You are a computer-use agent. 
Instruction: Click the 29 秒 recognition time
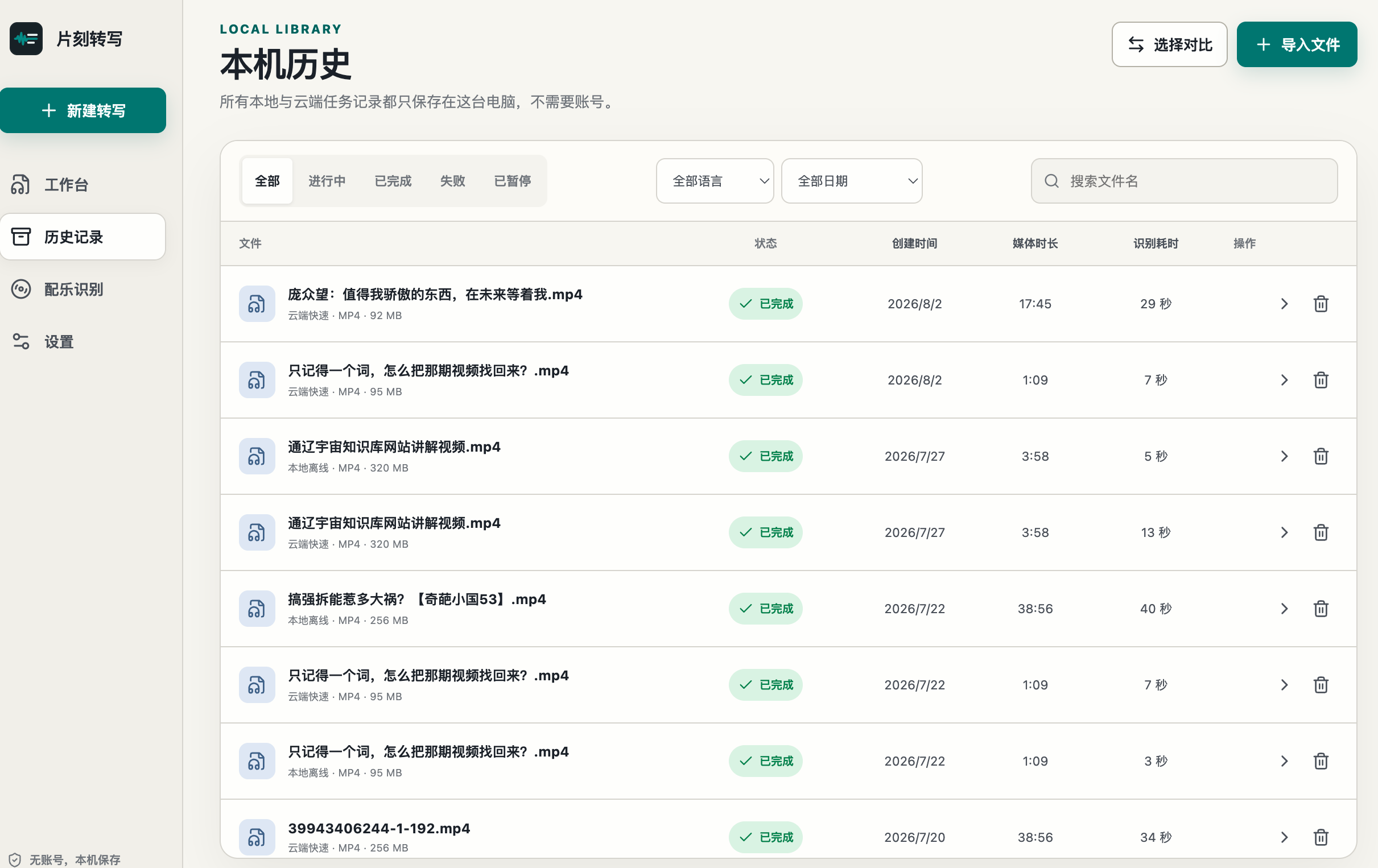coord(1156,304)
